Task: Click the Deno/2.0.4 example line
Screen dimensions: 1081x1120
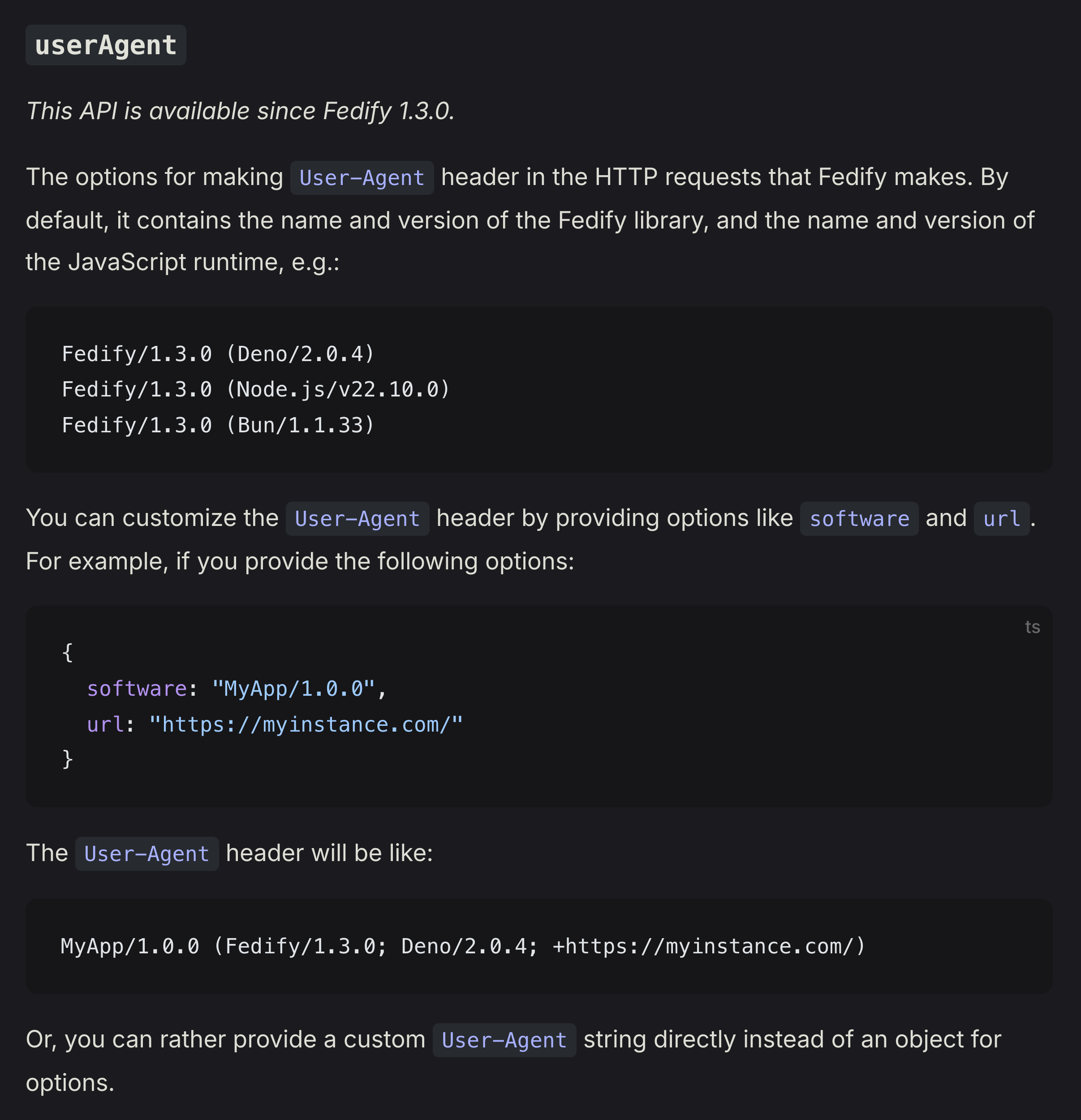Action: 218,354
